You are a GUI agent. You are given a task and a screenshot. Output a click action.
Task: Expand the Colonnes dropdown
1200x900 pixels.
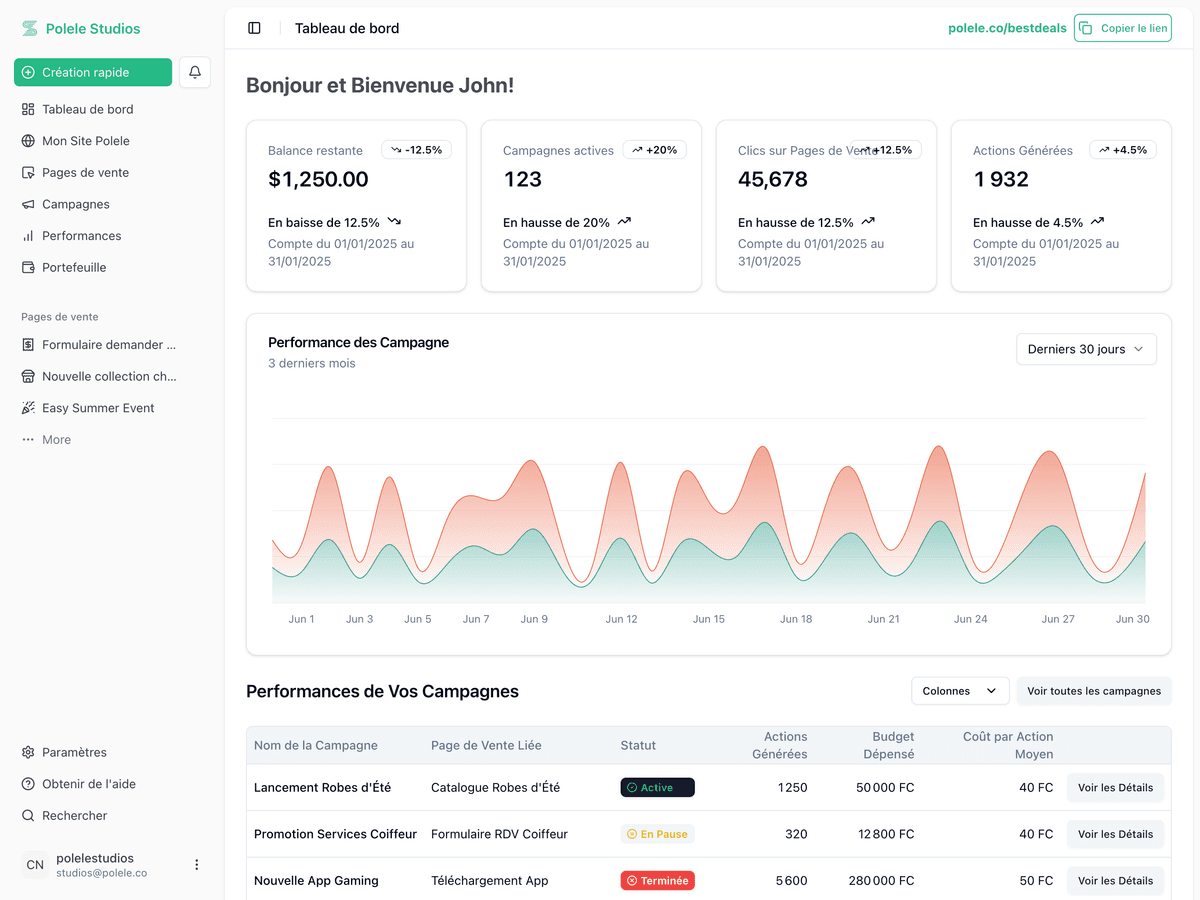pos(960,691)
